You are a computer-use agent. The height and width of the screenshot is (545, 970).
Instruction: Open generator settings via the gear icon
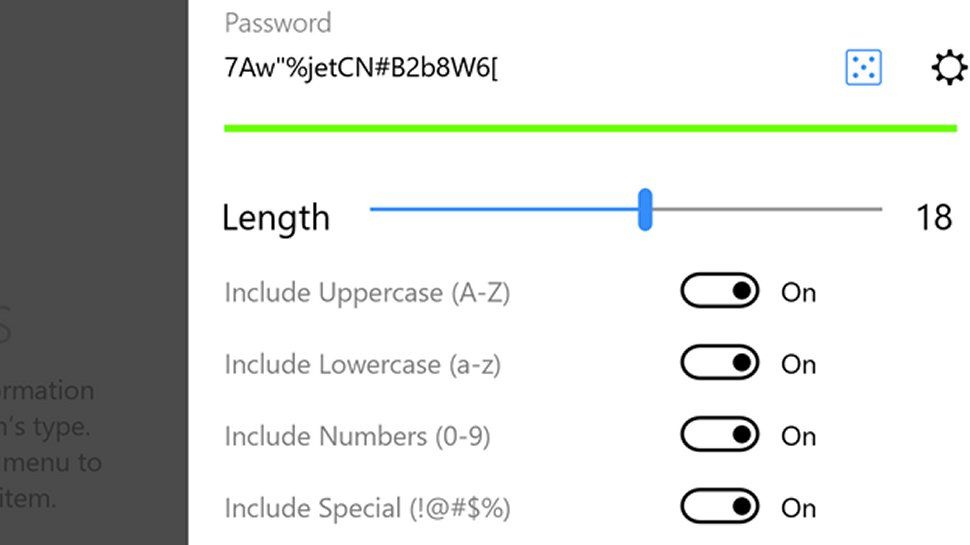coord(948,69)
